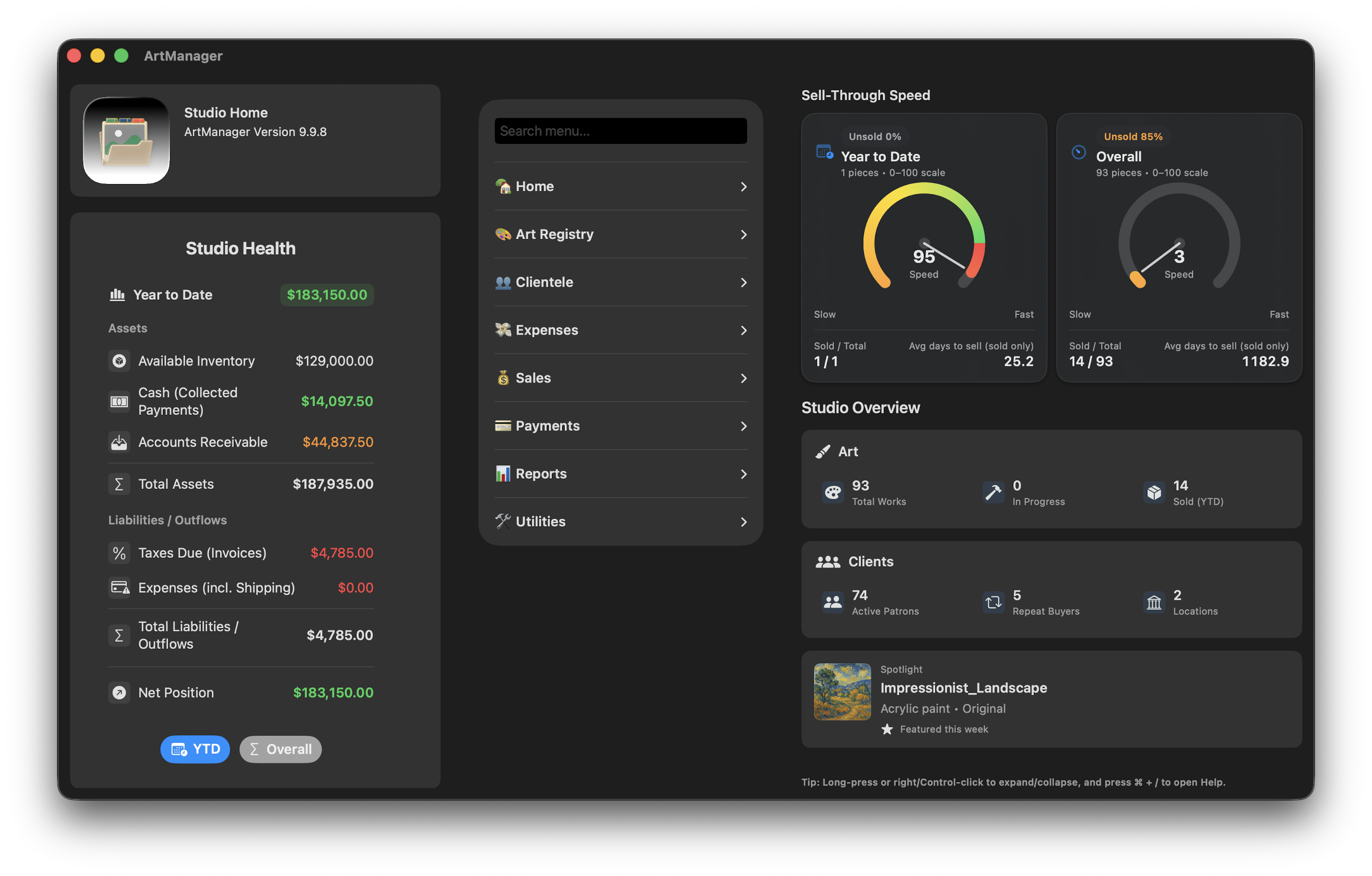Image resolution: width=1372 pixels, height=876 pixels.
Task: Click the Available Inventory icon
Action: tap(119, 361)
